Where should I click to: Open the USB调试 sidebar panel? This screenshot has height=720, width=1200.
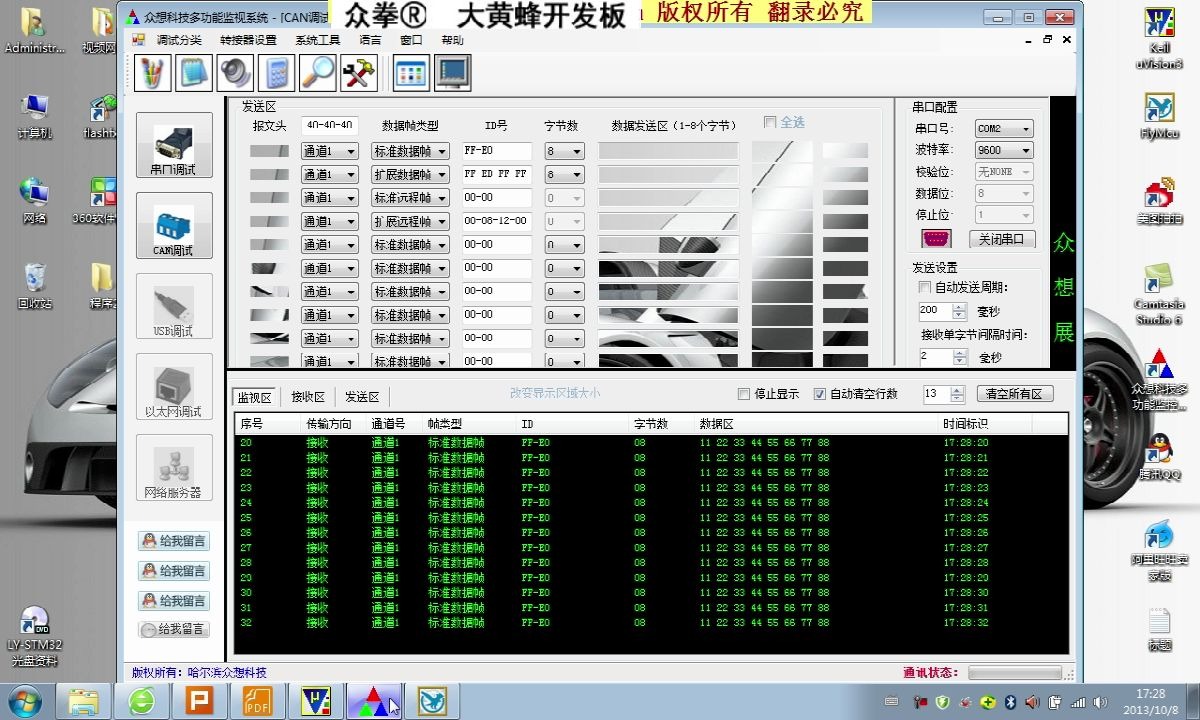[x=172, y=305]
